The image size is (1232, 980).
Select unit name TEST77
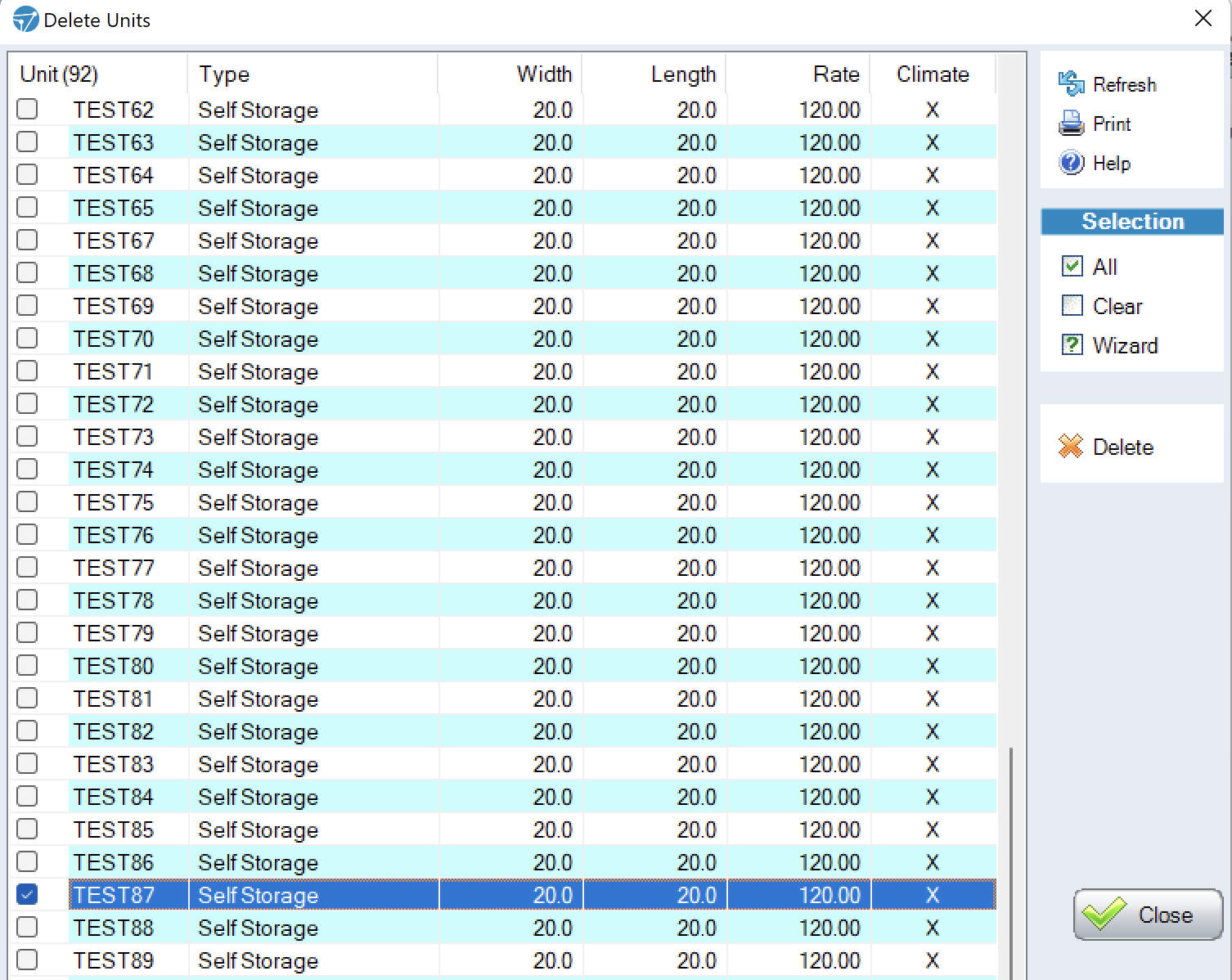pyautogui.click(x=113, y=568)
